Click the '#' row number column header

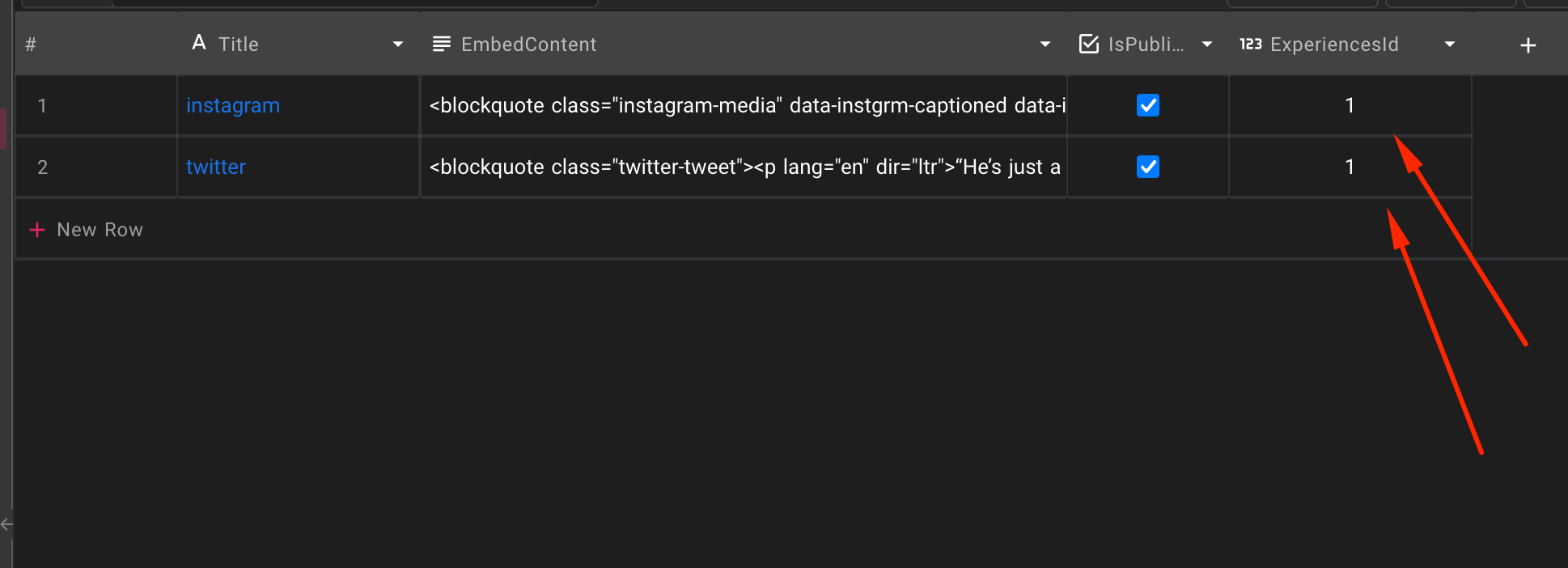(31, 44)
